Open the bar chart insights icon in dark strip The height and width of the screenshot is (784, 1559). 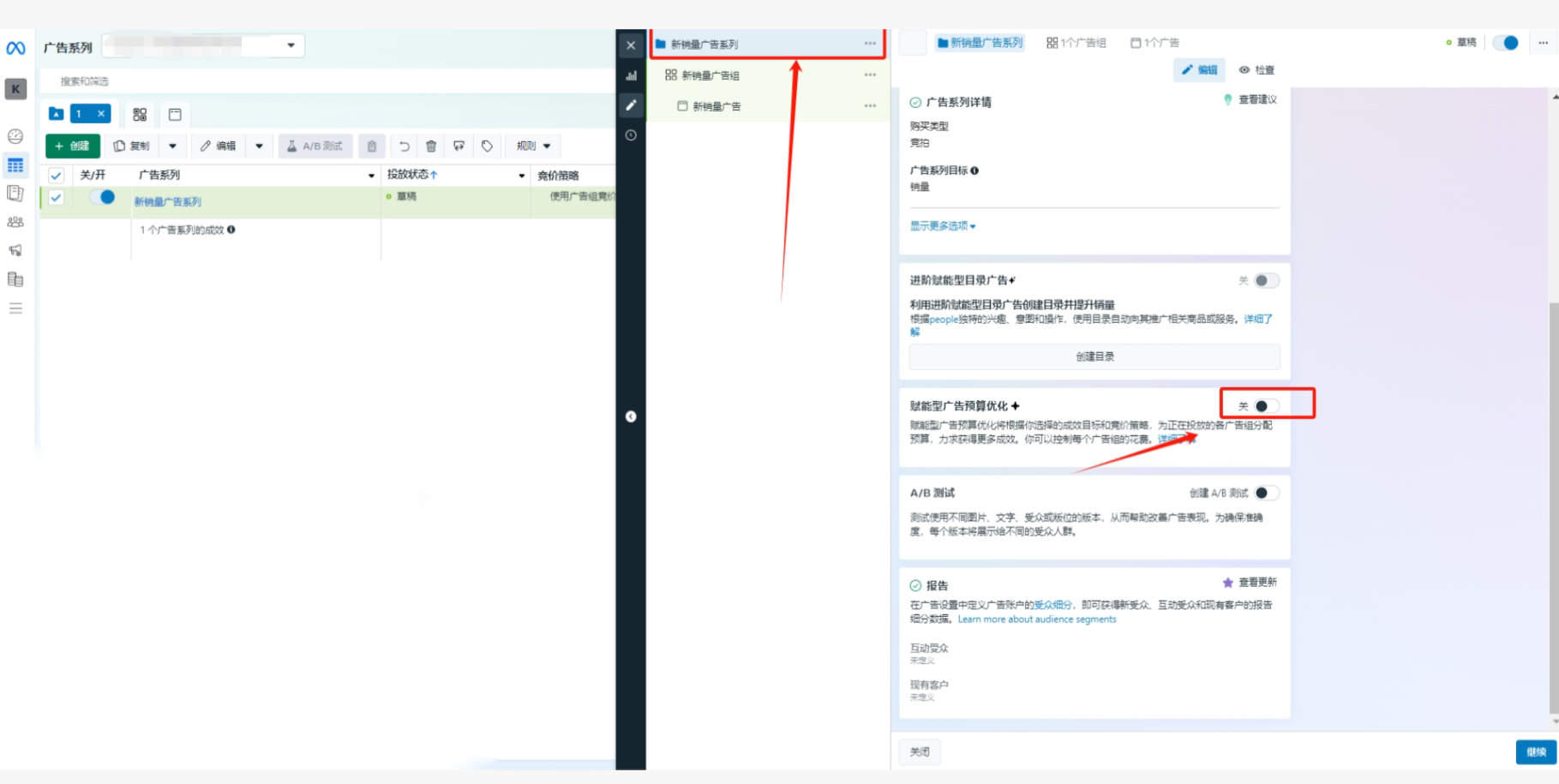tap(631, 75)
